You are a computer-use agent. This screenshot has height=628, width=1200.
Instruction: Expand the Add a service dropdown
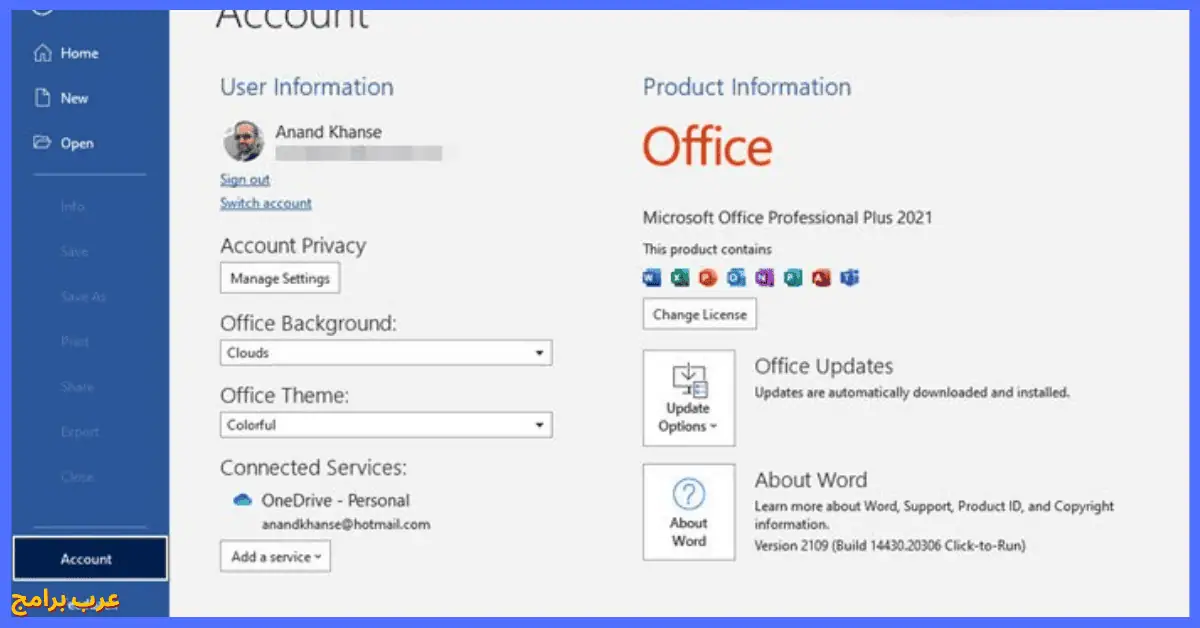[x=275, y=557]
